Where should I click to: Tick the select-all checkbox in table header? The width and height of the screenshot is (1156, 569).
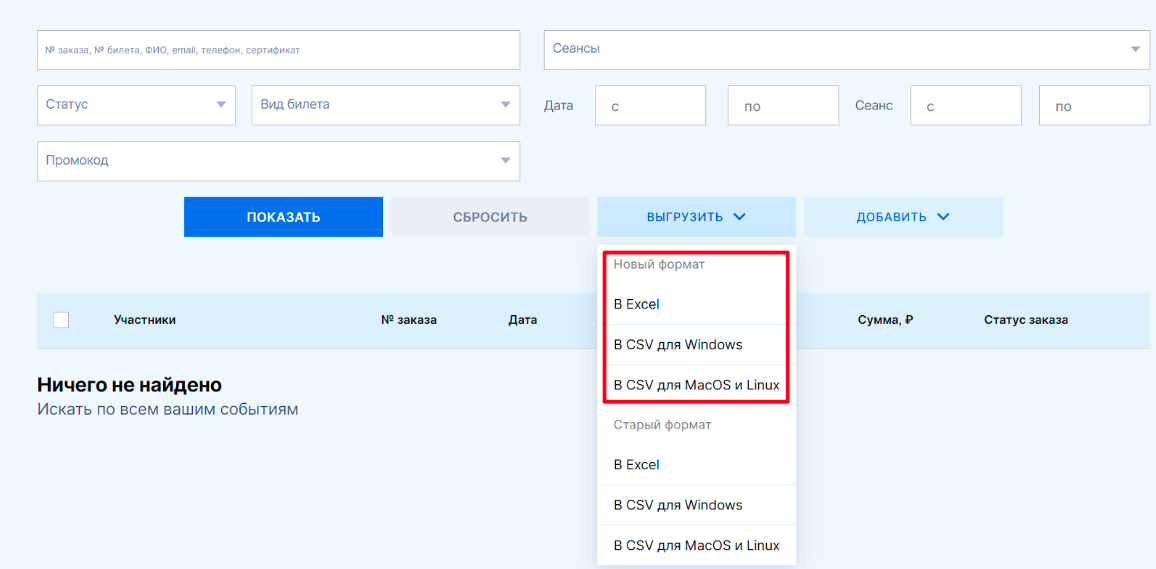[x=61, y=320]
